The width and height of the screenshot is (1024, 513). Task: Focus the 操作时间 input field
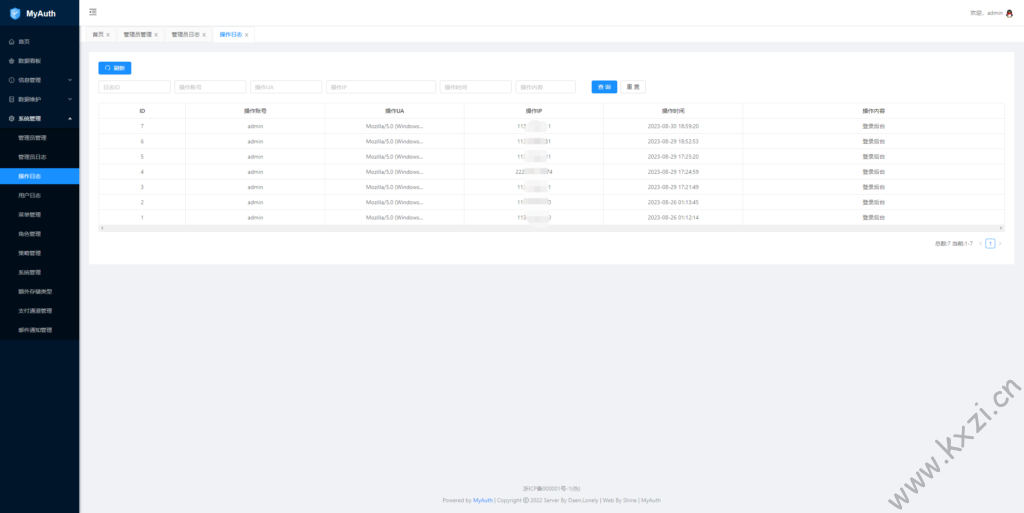(475, 87)
